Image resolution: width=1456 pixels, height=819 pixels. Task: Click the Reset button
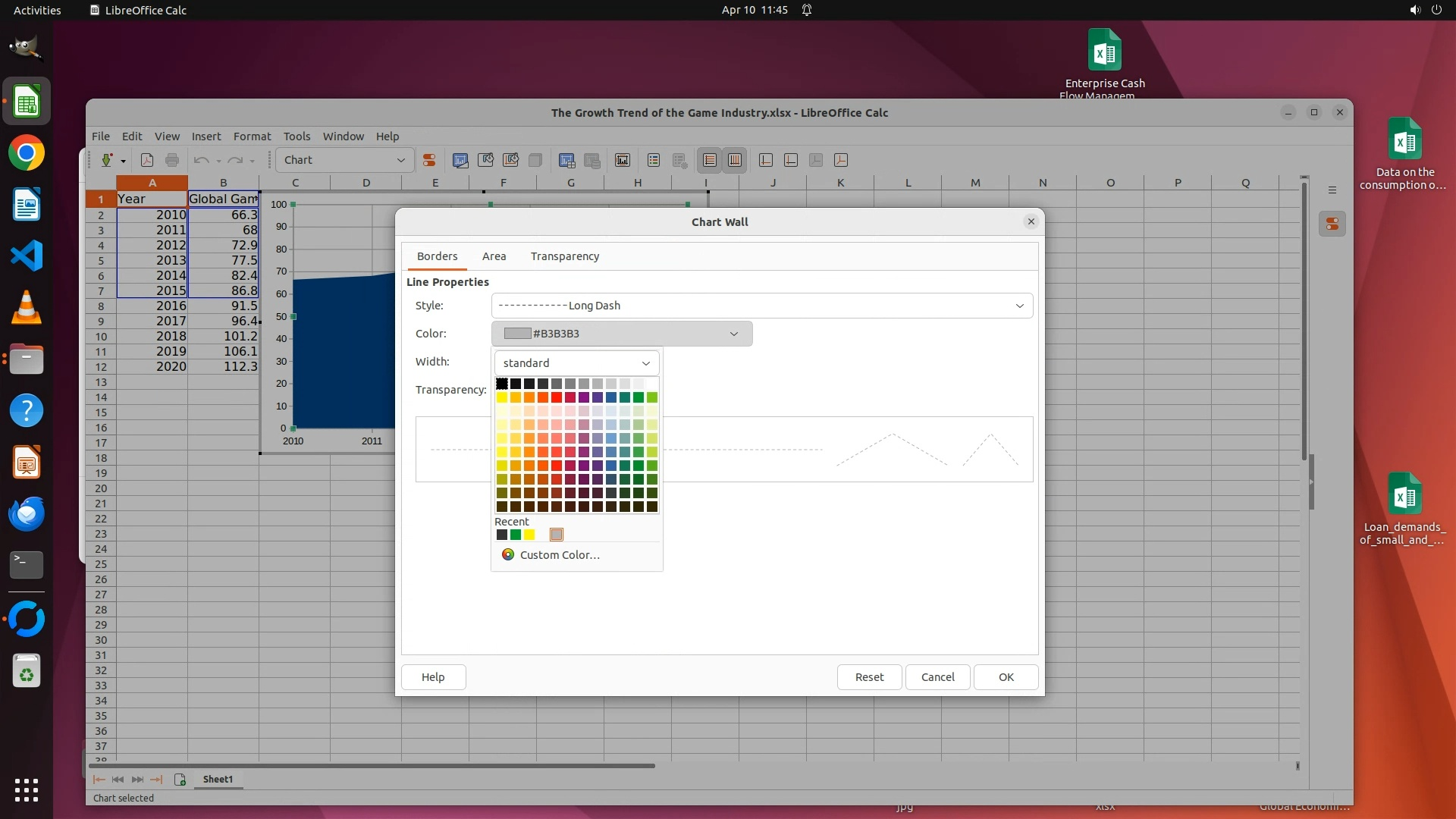coord(869,677)
